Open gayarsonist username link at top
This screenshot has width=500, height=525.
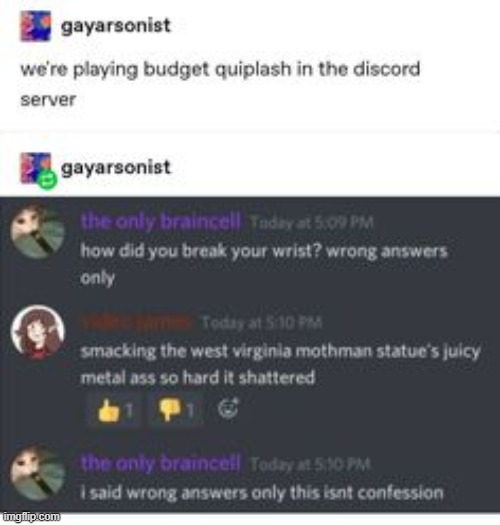(x=116, y=26)
